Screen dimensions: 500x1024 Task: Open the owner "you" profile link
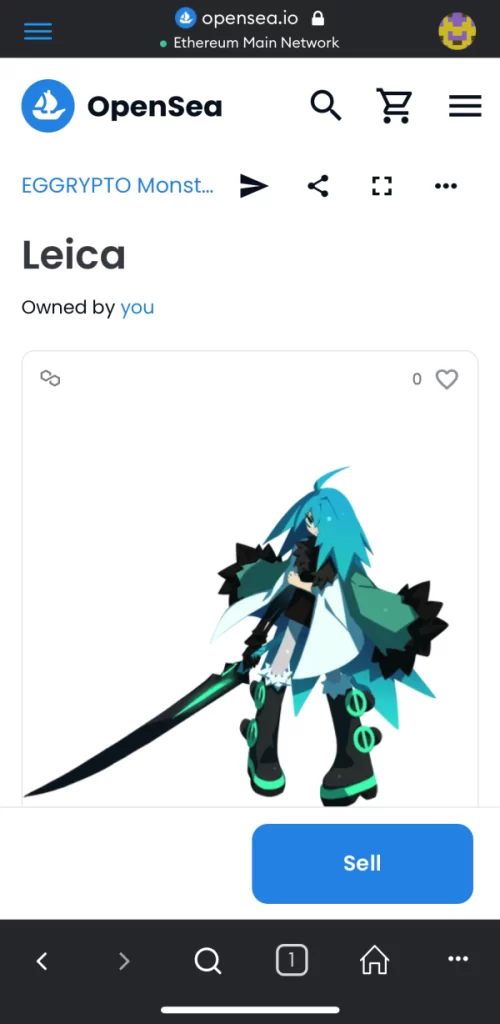tap(137, 308)
